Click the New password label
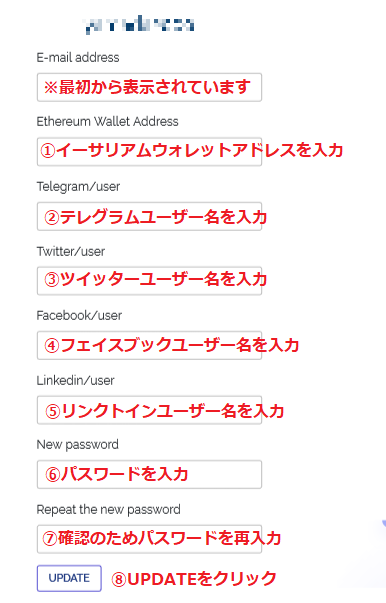The width and height of the screenshot is (386, 603). pos(78,445)
